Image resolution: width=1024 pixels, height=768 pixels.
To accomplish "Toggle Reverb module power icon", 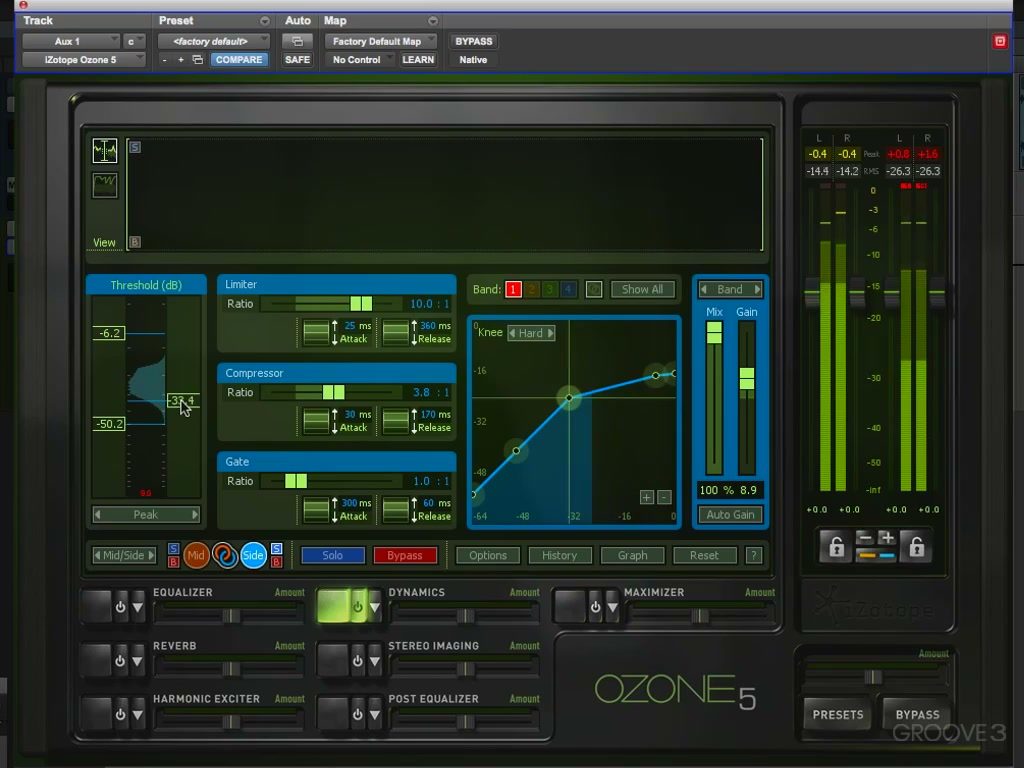I will [x=120, y=660].
